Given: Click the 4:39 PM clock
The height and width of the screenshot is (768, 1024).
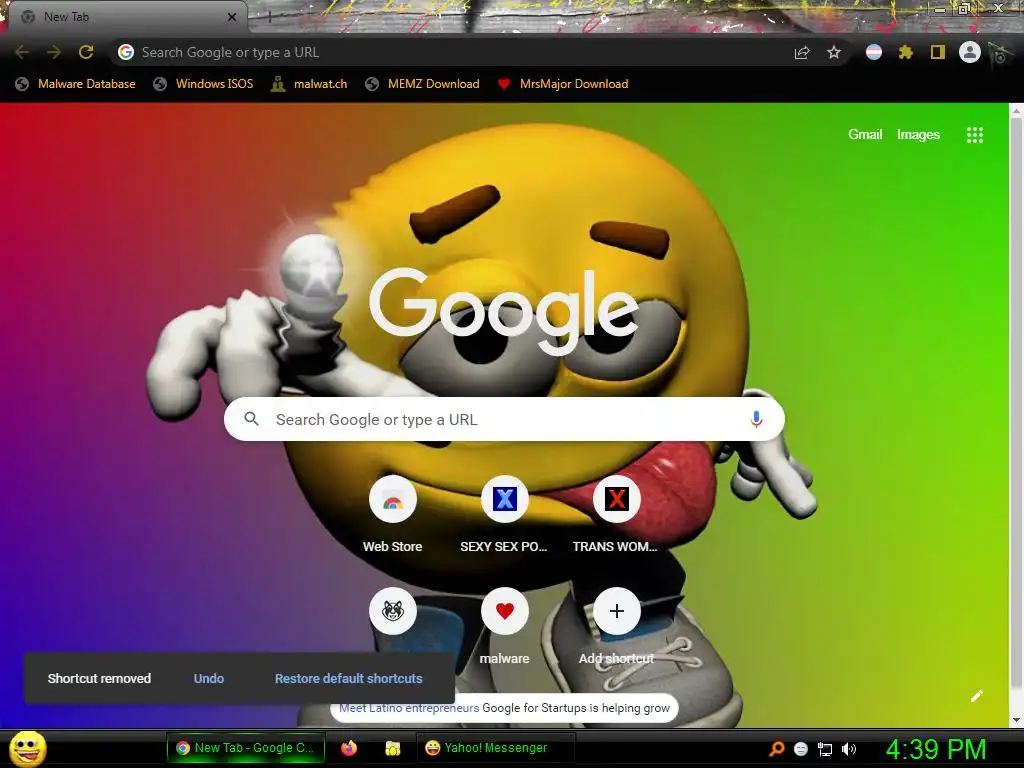Looking at the screenshot, I should click(x=936, y=749).
